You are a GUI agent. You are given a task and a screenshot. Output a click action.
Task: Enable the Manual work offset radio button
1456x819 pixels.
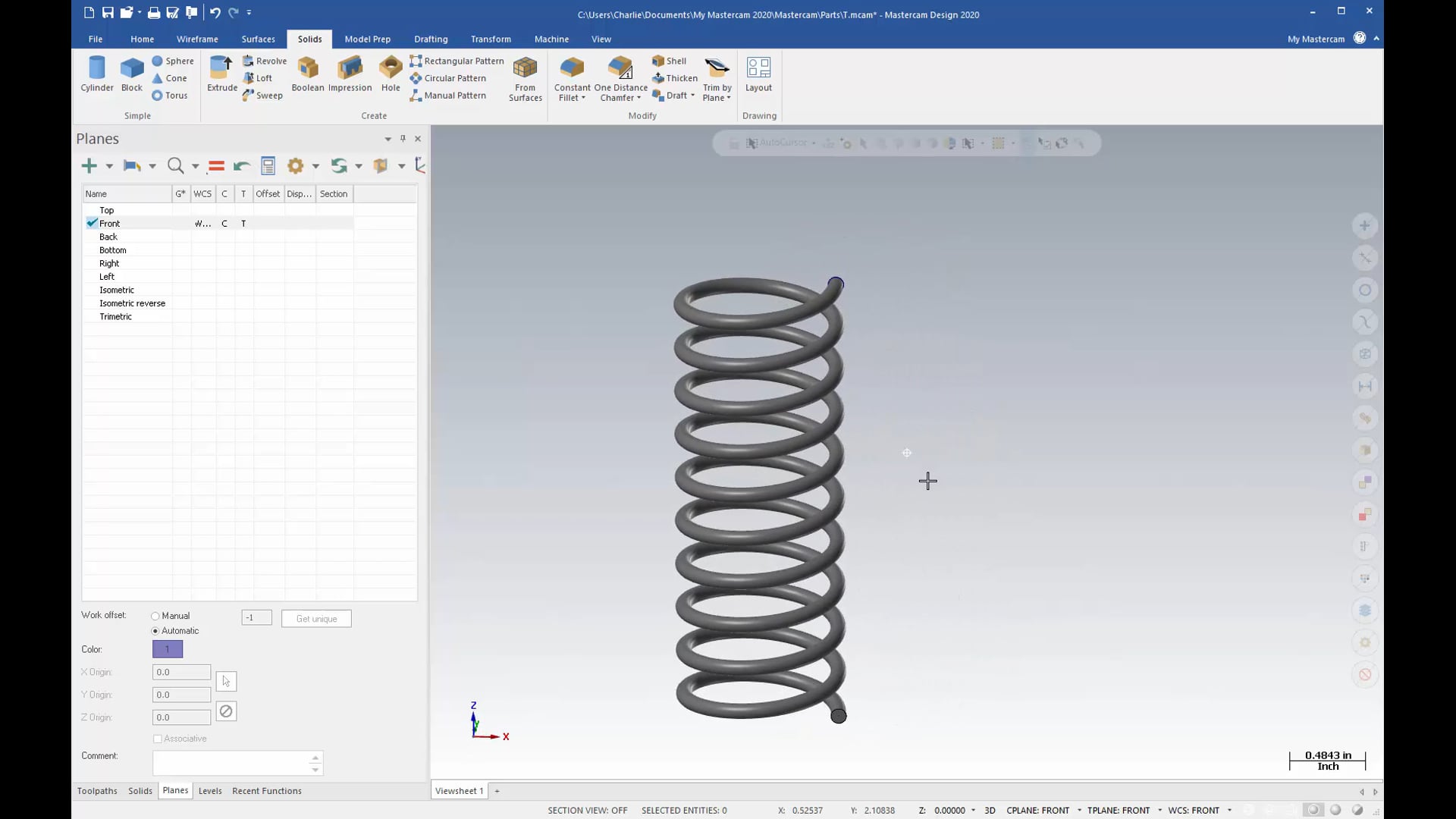[x=155, y=616]
